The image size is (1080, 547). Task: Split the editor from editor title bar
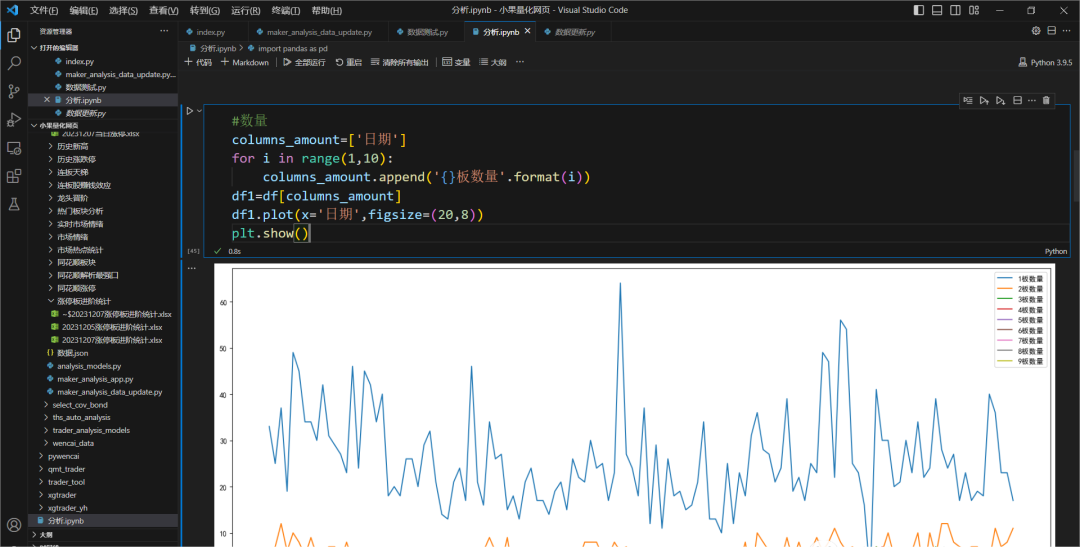click(x=1052, y=31)
